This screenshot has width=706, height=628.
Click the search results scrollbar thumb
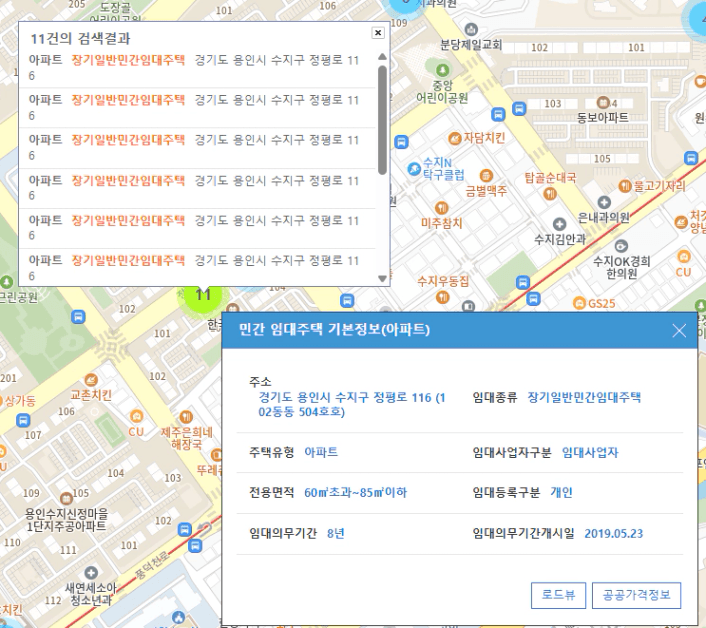click(382, 120)
